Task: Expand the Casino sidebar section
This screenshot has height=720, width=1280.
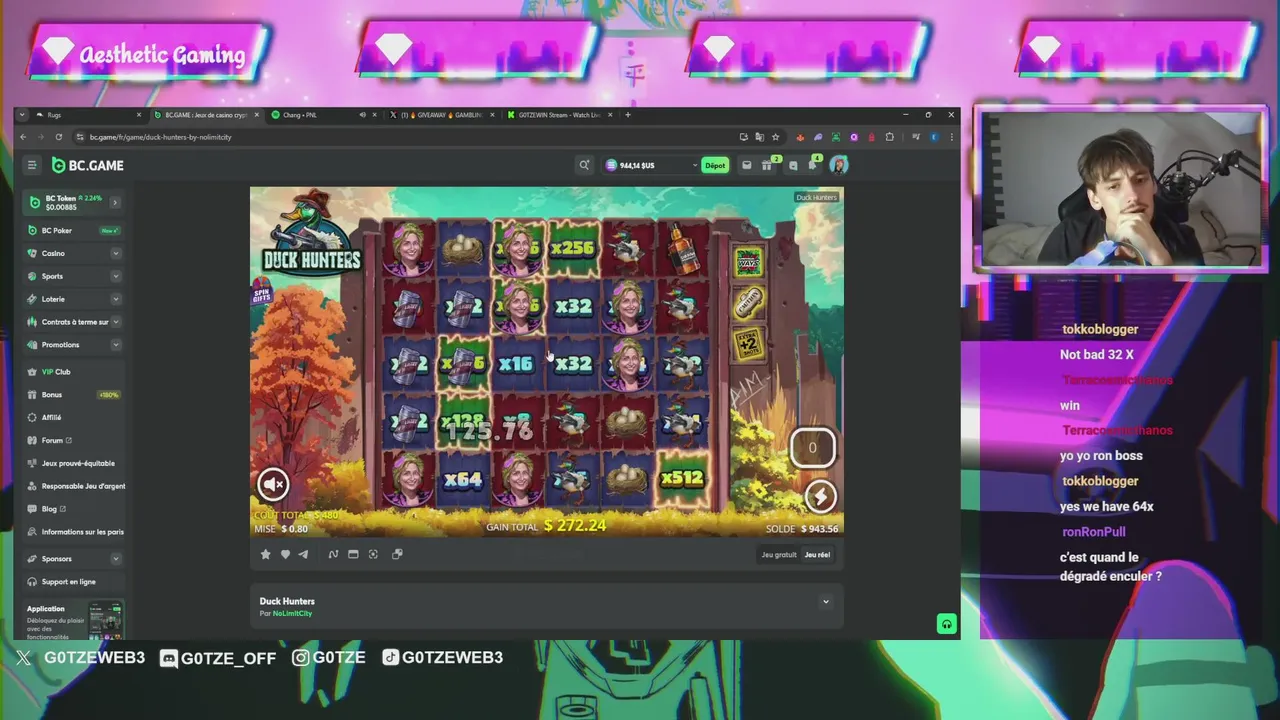Action: tap(116, 254)
